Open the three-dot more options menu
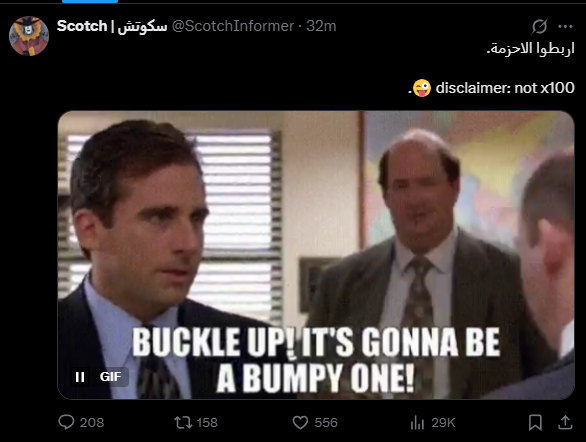586x442 pixels. point(565,26)
